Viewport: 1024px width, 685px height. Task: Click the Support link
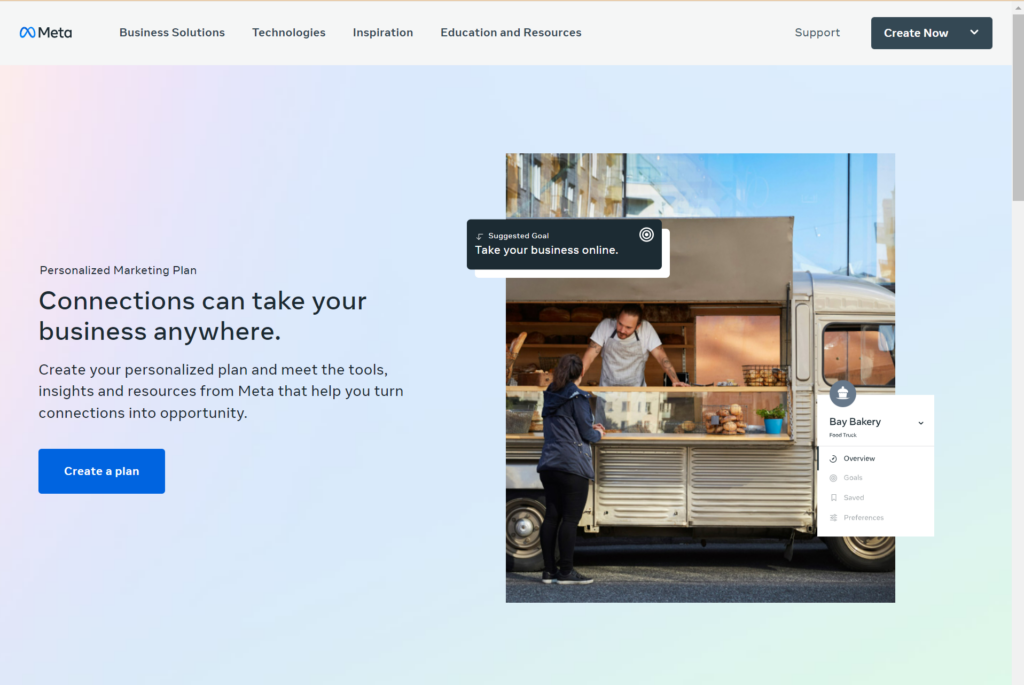click(x=817, y=32)
